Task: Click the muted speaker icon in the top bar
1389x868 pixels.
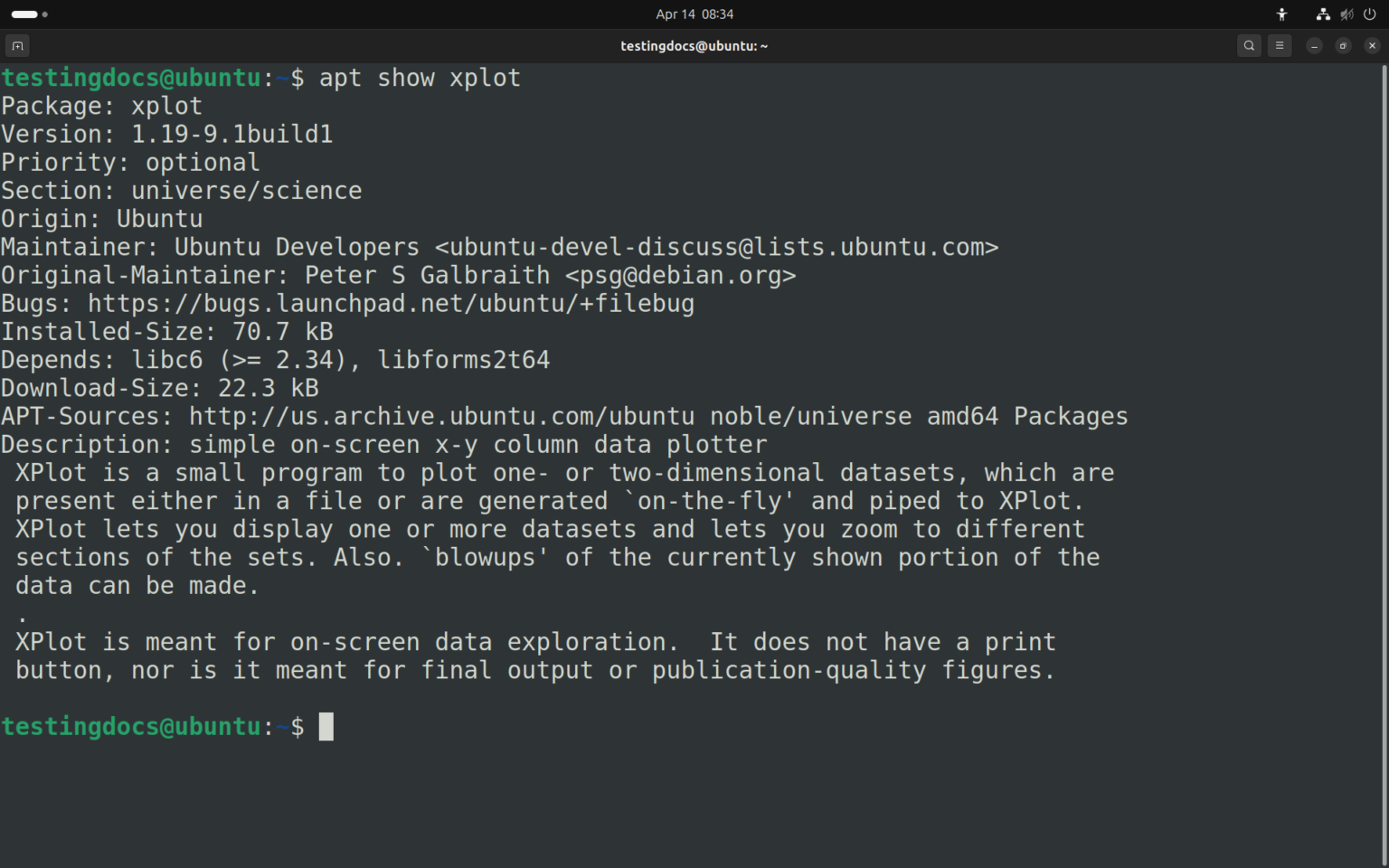Action: click(1346, 14)
